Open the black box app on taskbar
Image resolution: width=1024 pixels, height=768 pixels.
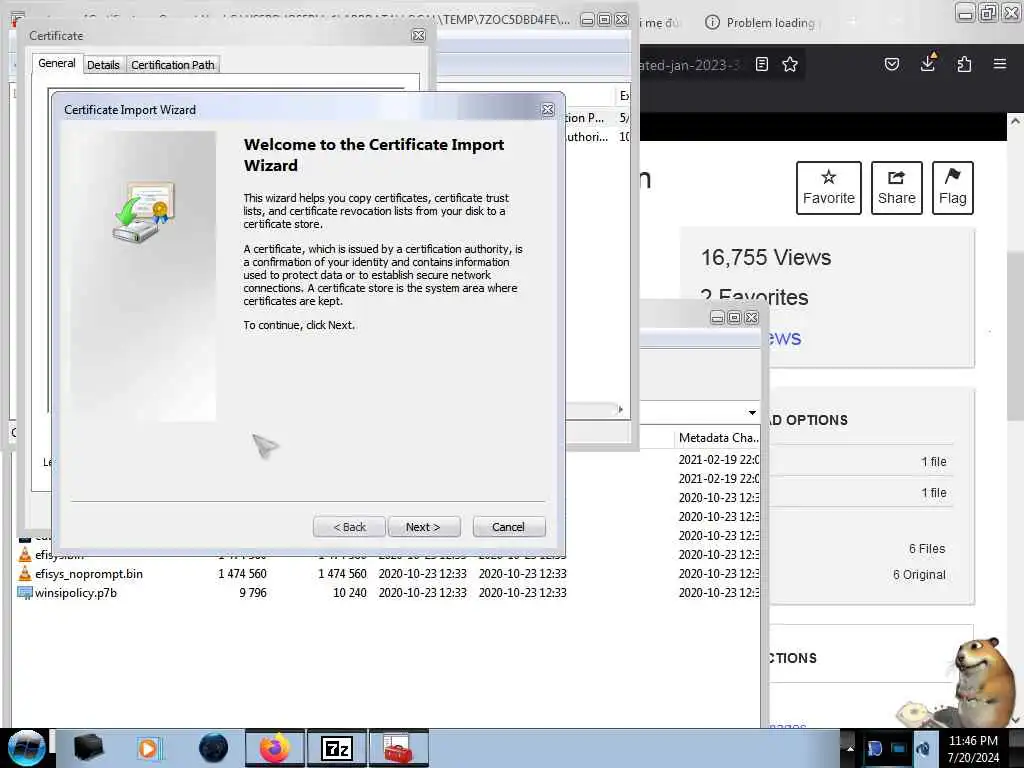point(88,748)
